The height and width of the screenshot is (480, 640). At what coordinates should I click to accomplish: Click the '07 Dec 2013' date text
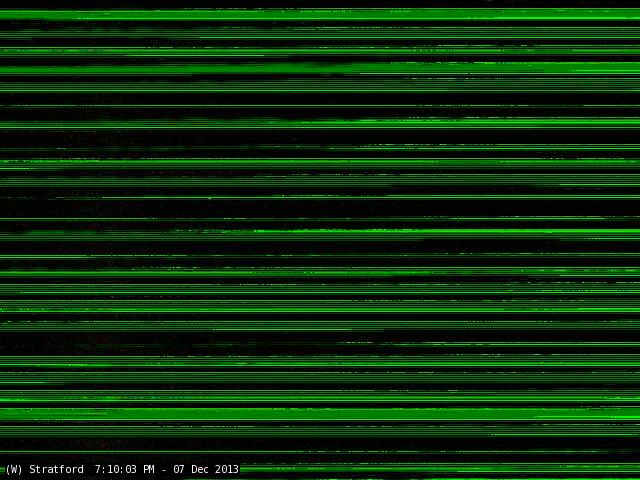point(206,469)
